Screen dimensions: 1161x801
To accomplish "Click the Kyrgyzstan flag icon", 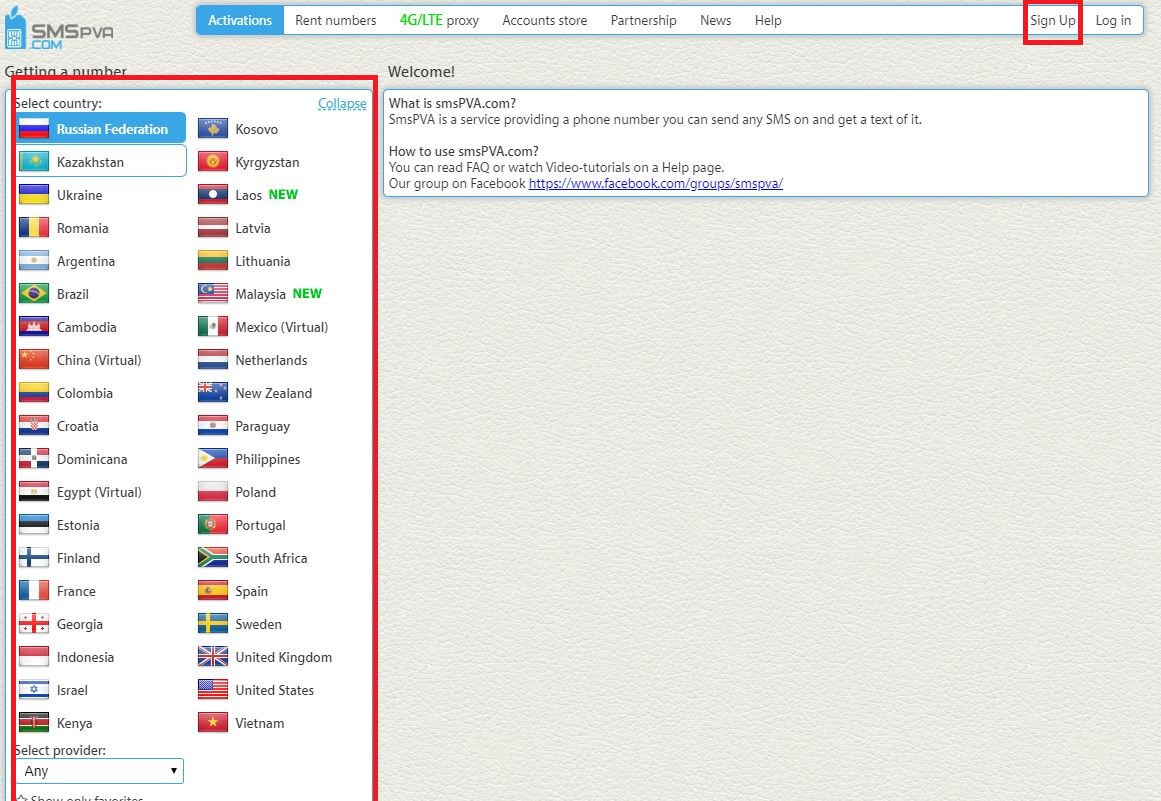I will coord(213,162).
